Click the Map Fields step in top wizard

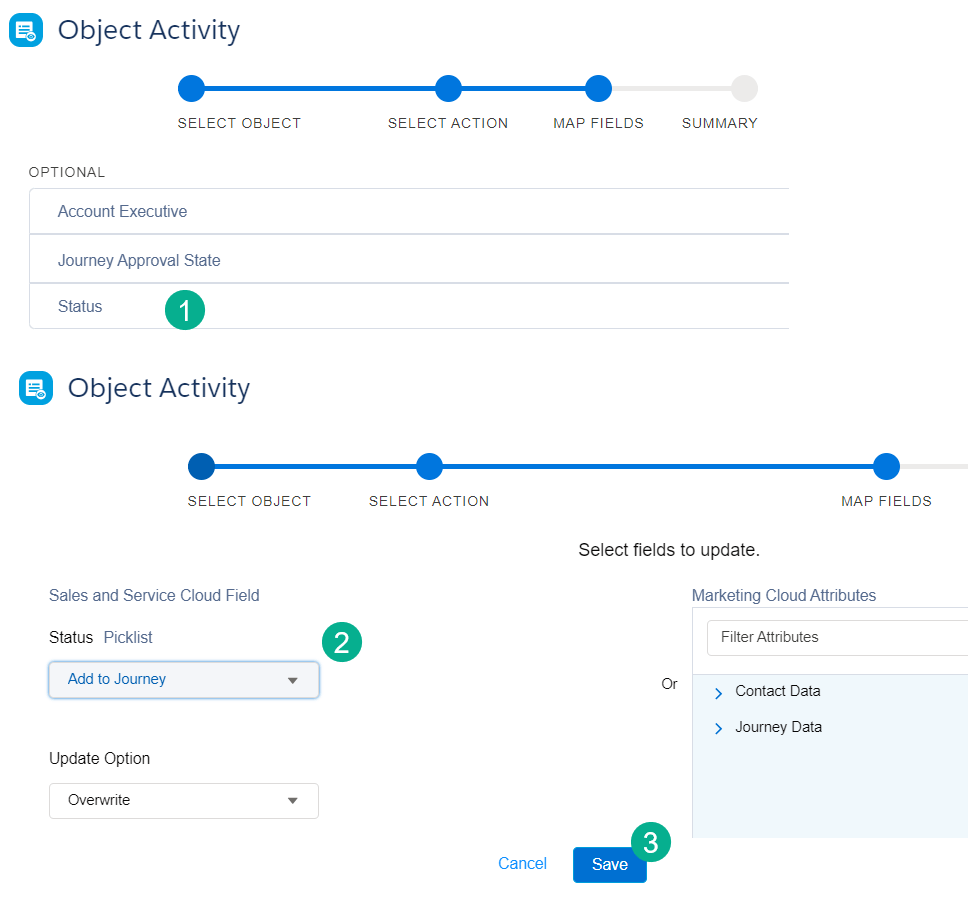[x=598, y=89]
